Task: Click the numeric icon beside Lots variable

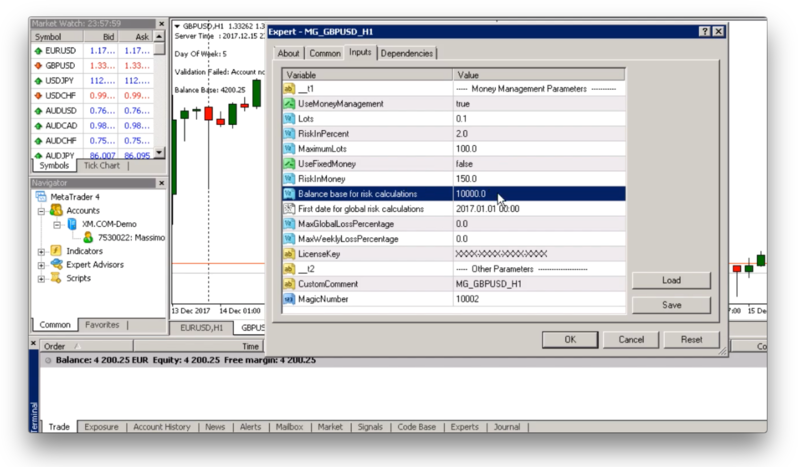Action: click(x=289, y=119)
